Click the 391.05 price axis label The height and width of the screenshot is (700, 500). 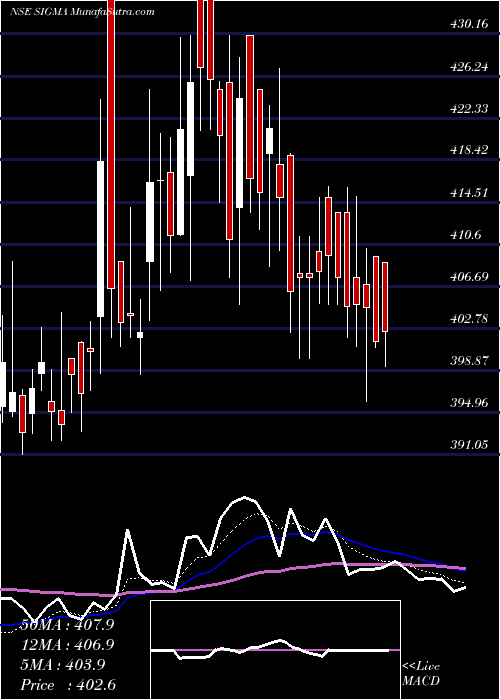click(x=469, y=445)
